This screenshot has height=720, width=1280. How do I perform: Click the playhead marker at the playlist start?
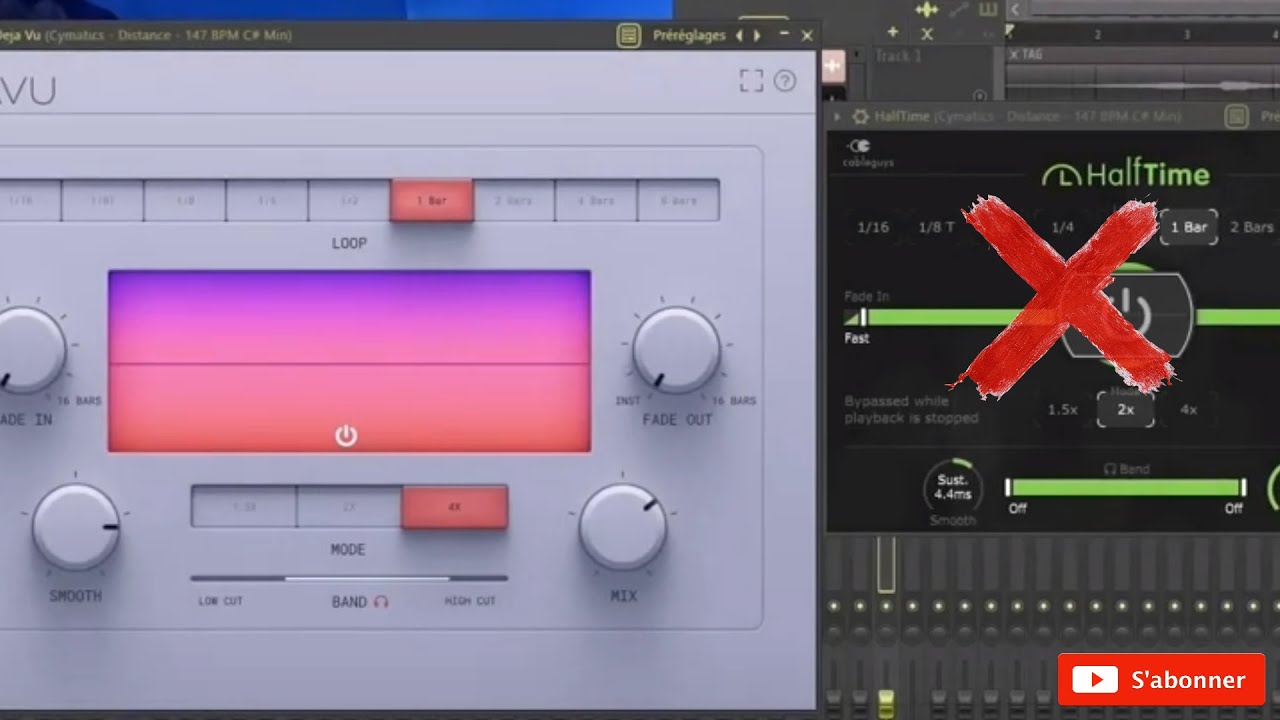(x=1010, y=31)
